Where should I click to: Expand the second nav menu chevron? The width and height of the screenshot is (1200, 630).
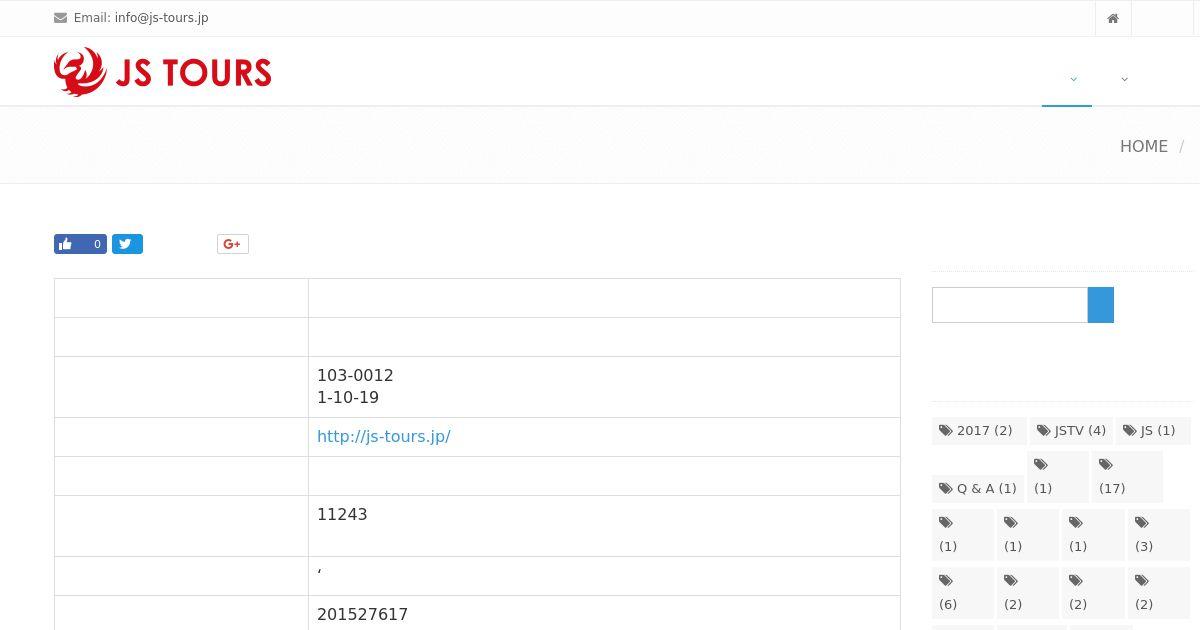coord(1124,79)
